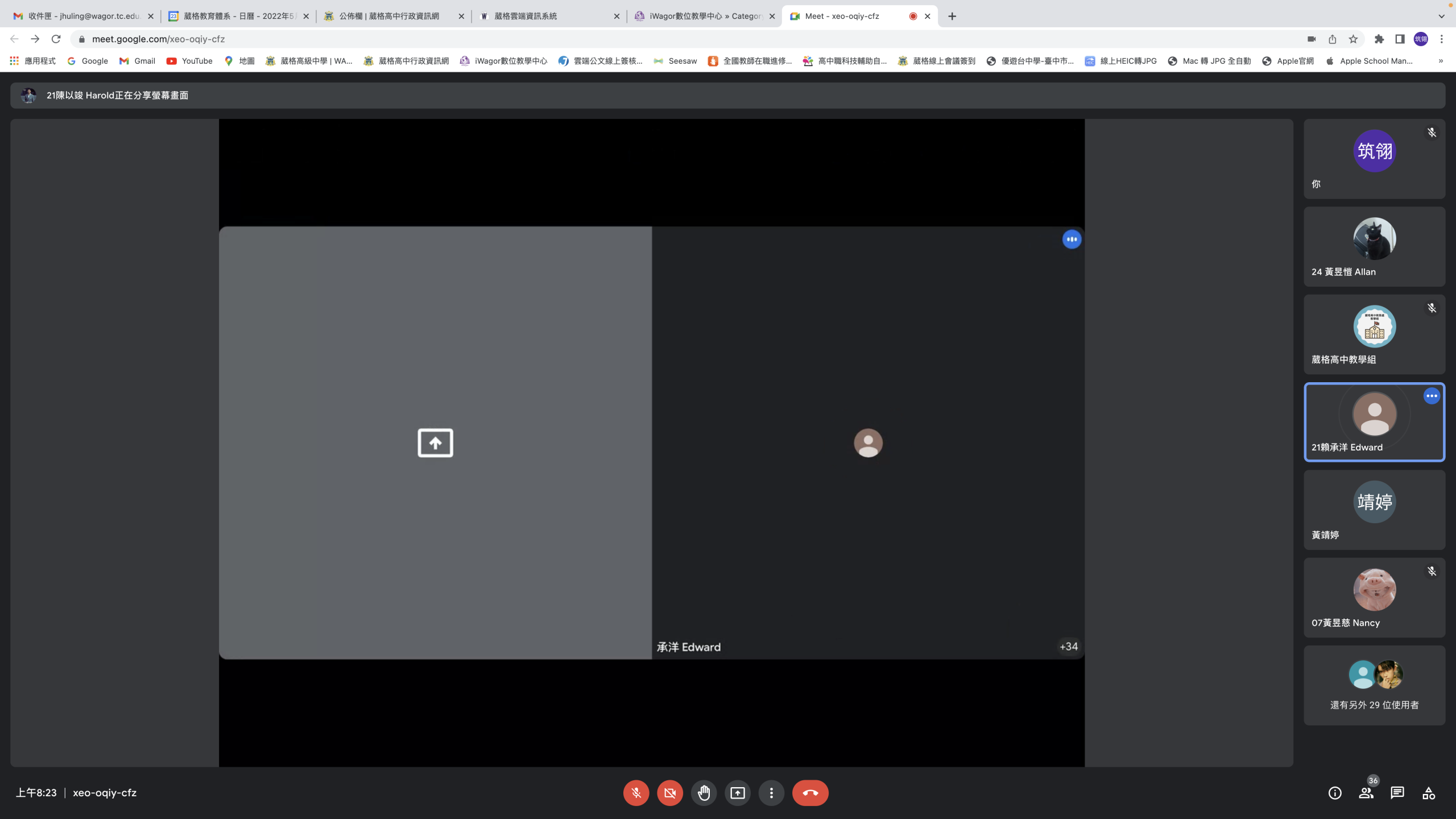The width and height of the screenshot is (1456, 819).
Task: Open the activities shapes icon
Action: tap(1428, 793)
